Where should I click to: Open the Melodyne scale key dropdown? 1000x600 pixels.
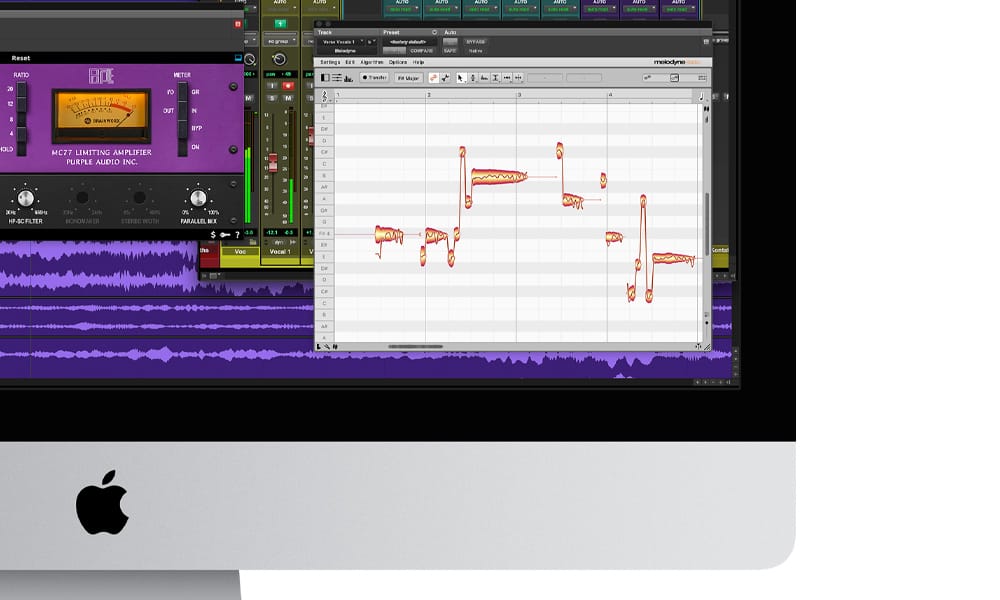coord(408,78)
